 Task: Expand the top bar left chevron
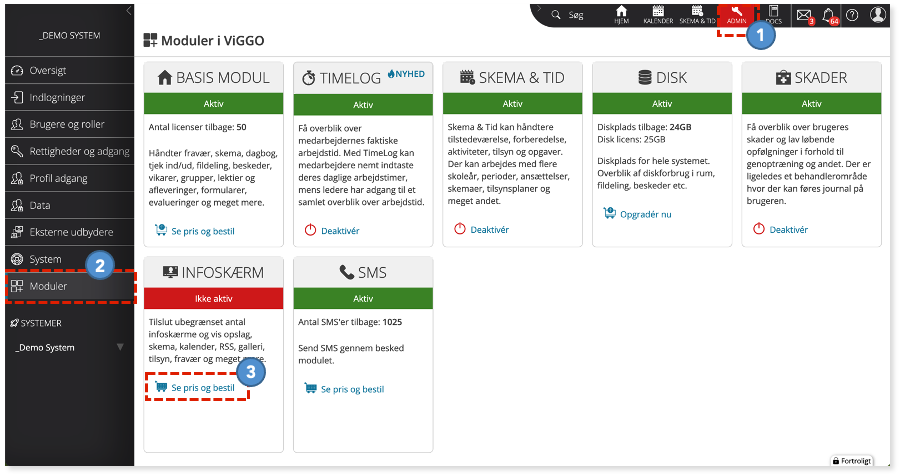539,8
